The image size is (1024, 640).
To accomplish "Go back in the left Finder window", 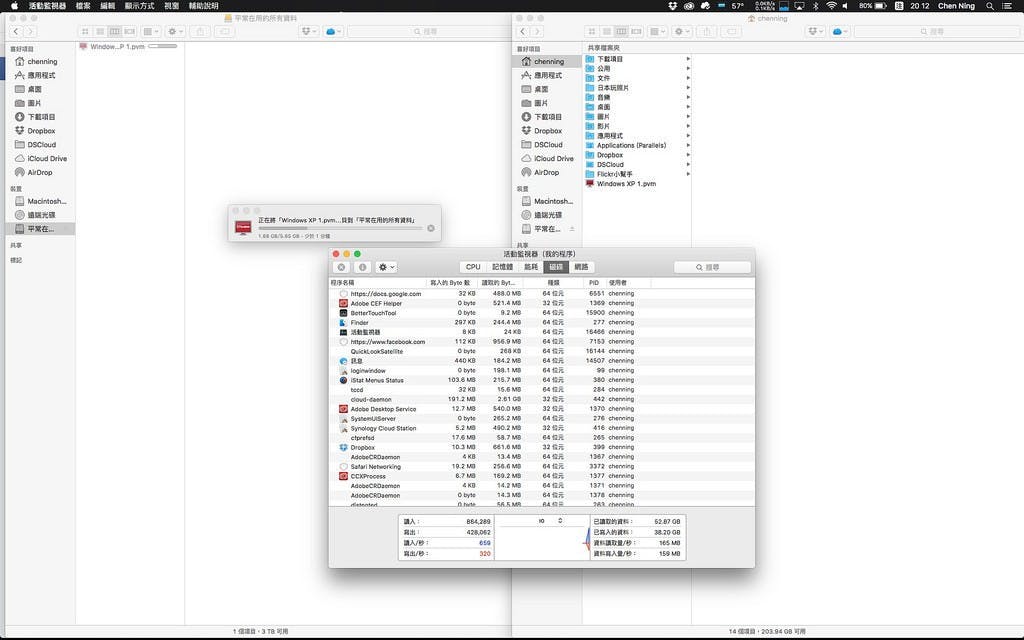I will click(x=16, y=31).
